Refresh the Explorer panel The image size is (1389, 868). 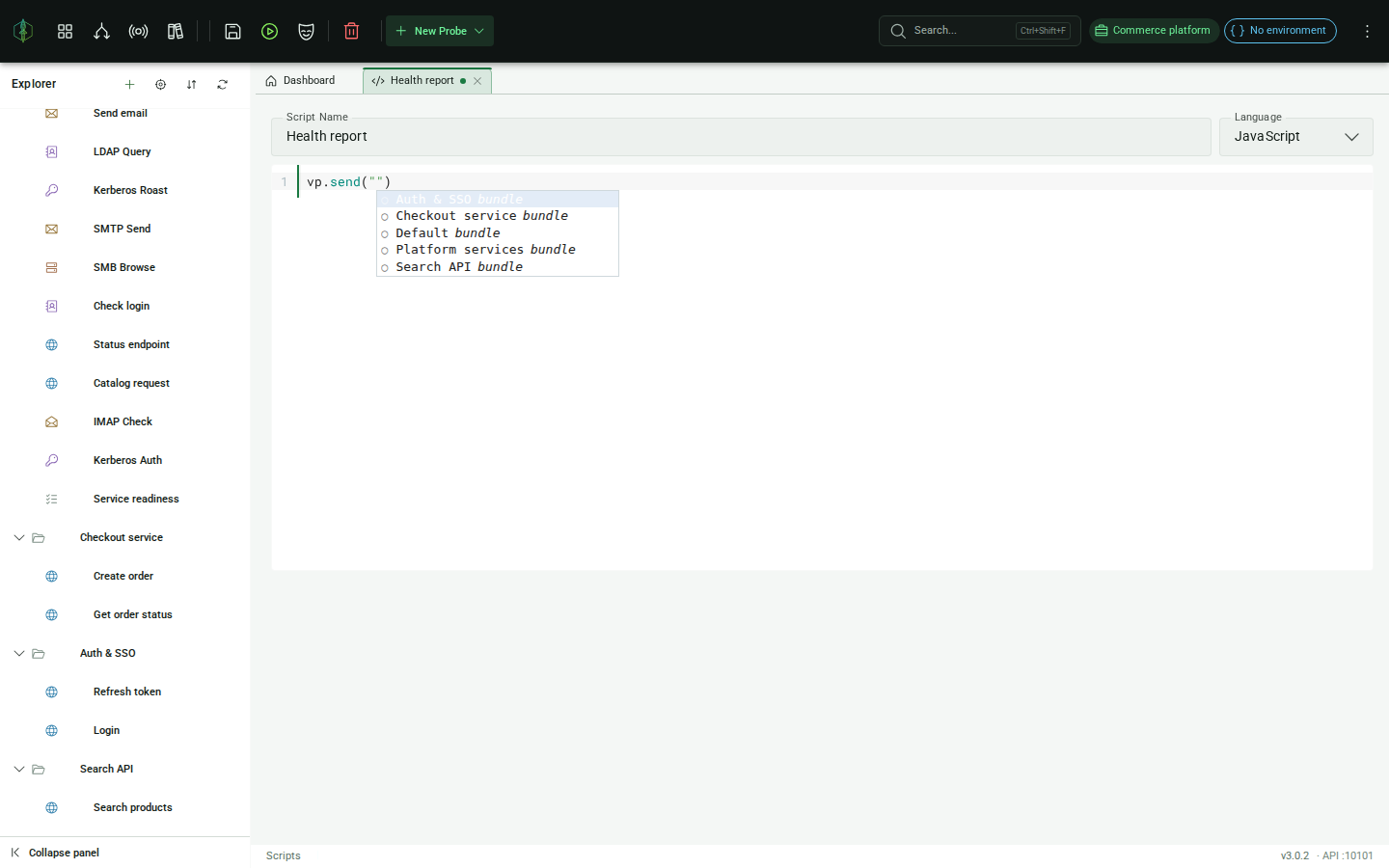[x=222, y=84]
